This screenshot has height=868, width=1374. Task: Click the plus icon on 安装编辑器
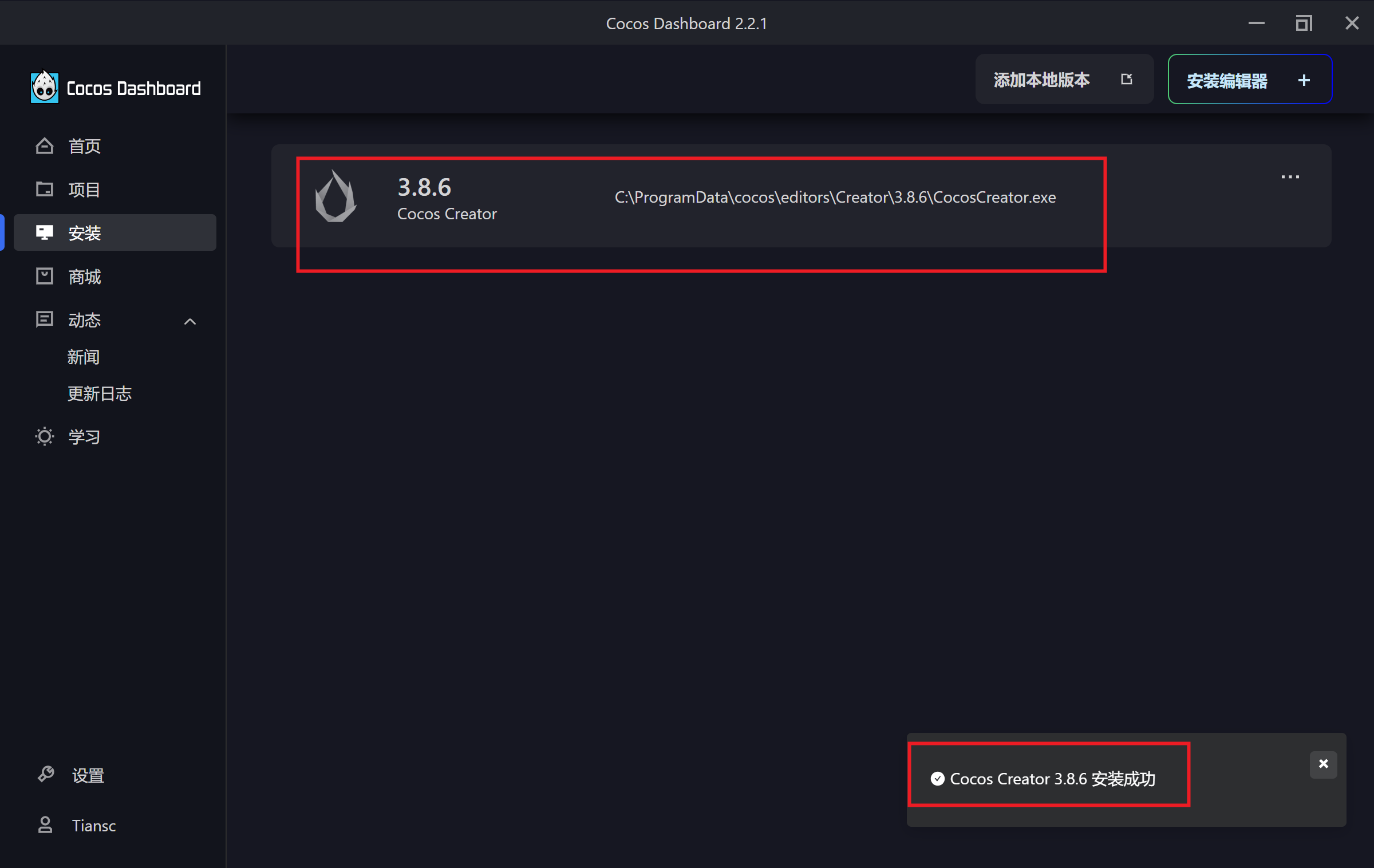1304,80
